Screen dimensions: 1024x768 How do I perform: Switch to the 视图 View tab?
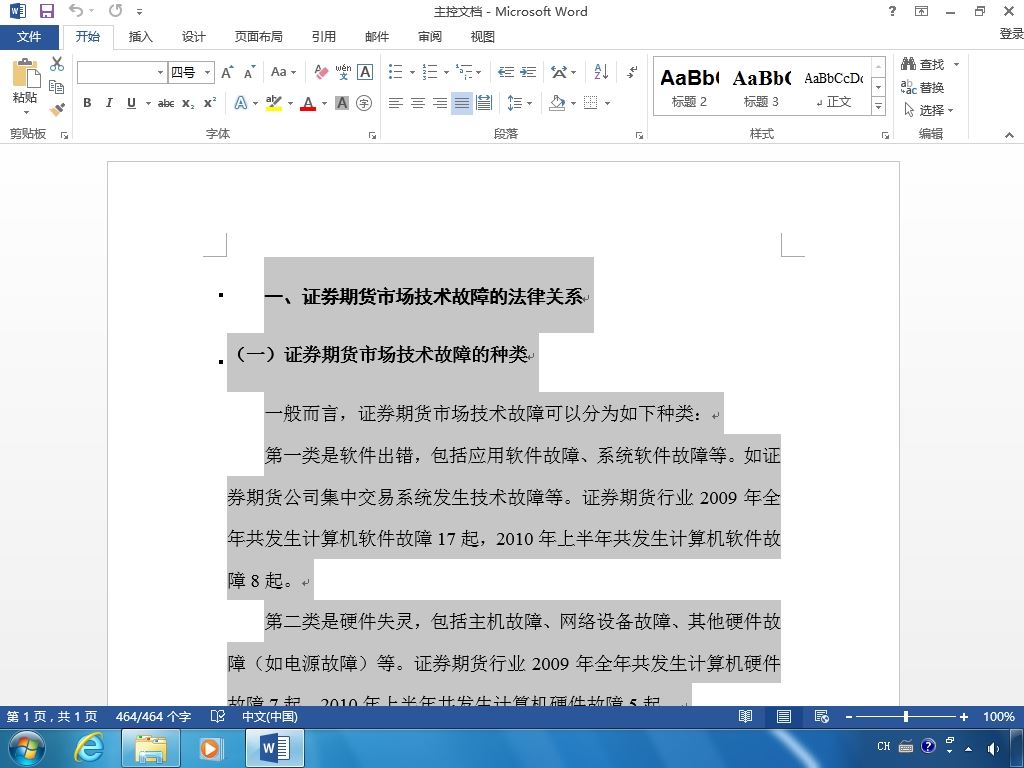click(483, 37)
